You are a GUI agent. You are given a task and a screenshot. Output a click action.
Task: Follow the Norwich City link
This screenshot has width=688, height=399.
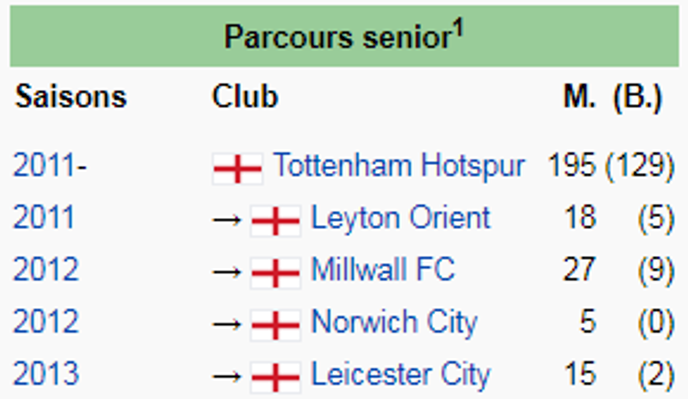coord(394,324)
